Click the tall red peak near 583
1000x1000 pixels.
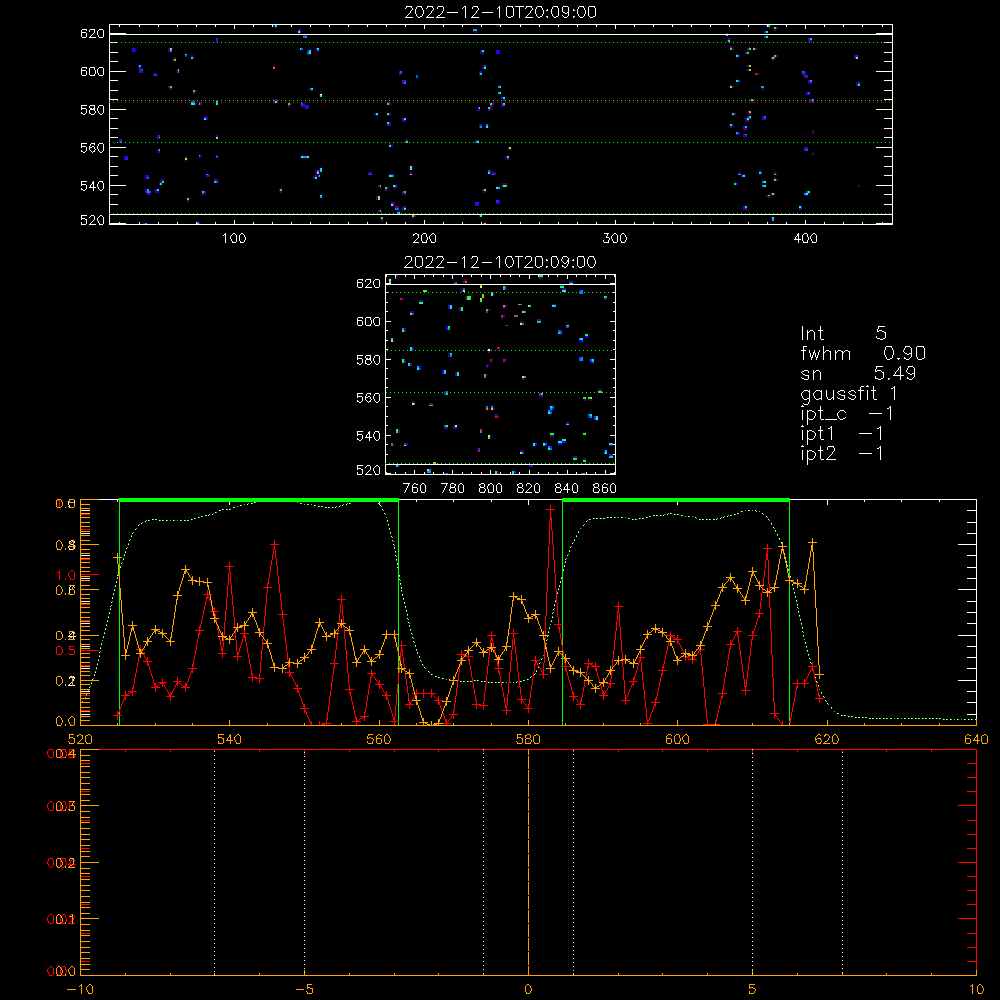click(550, 509)
